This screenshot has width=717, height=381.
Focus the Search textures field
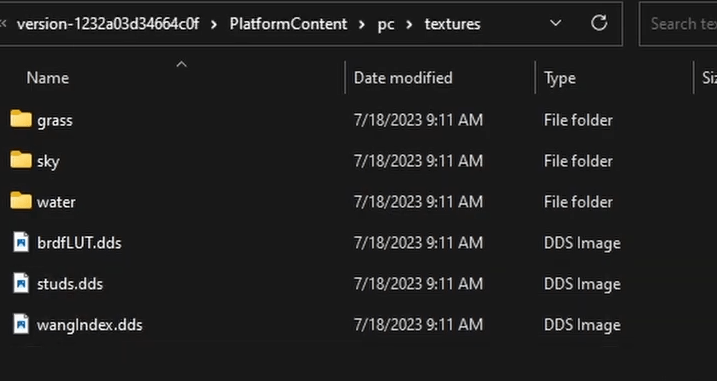678,23
